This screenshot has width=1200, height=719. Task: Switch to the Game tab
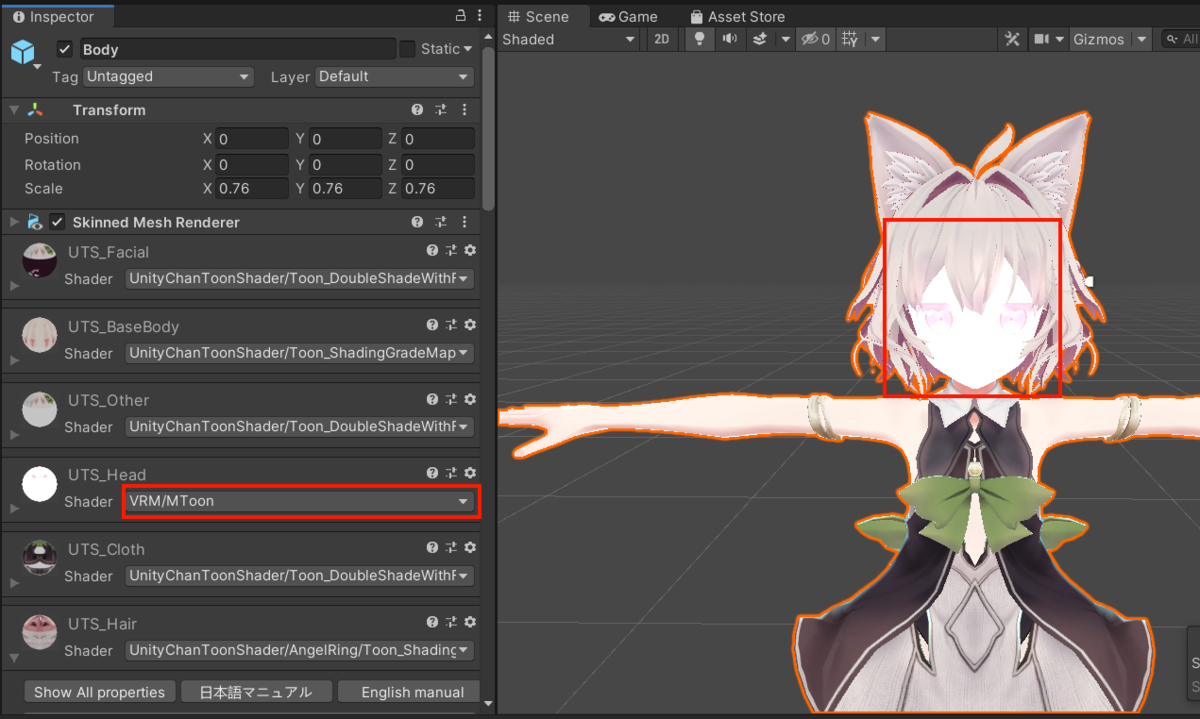pos(629,16)
